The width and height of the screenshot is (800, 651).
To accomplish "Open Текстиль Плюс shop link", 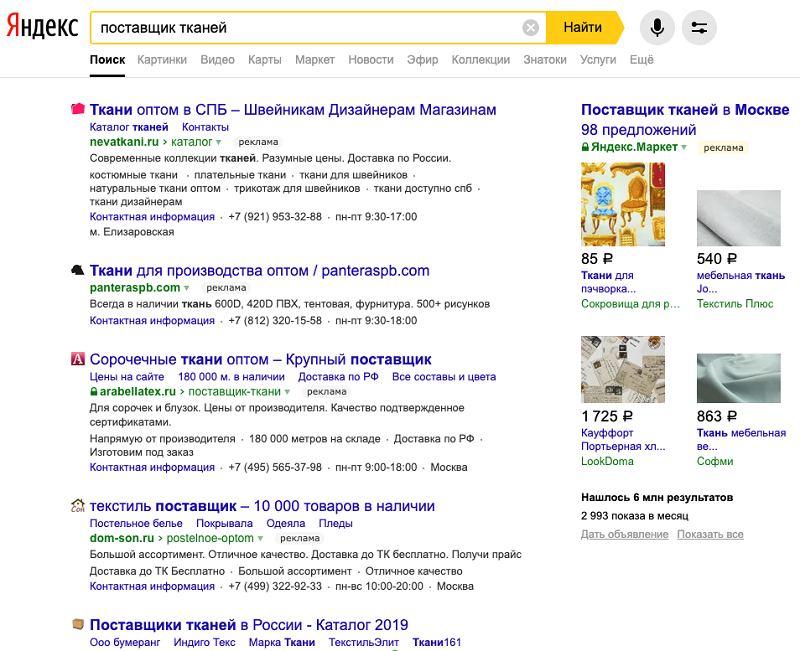I will tap(735, 304).
